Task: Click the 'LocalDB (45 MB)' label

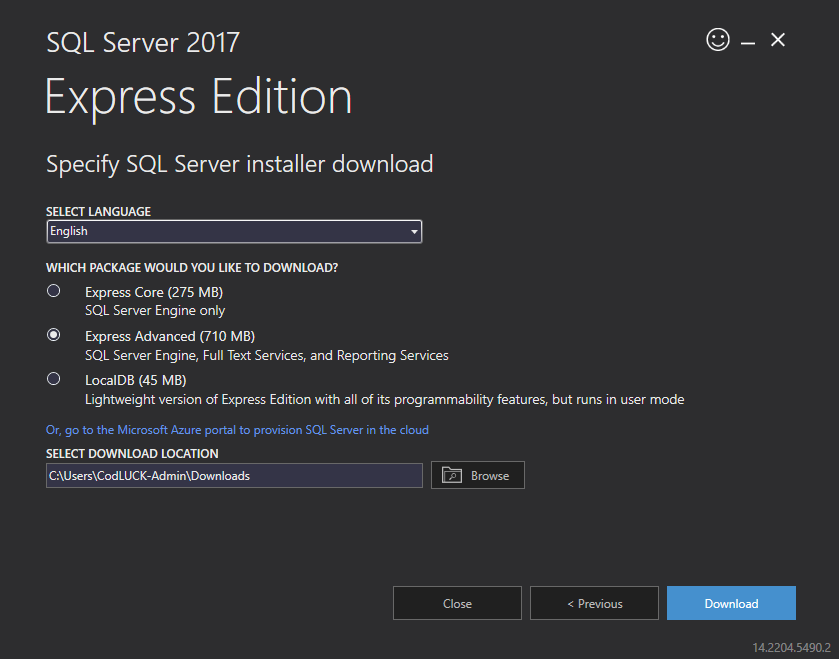Action: 136,380
